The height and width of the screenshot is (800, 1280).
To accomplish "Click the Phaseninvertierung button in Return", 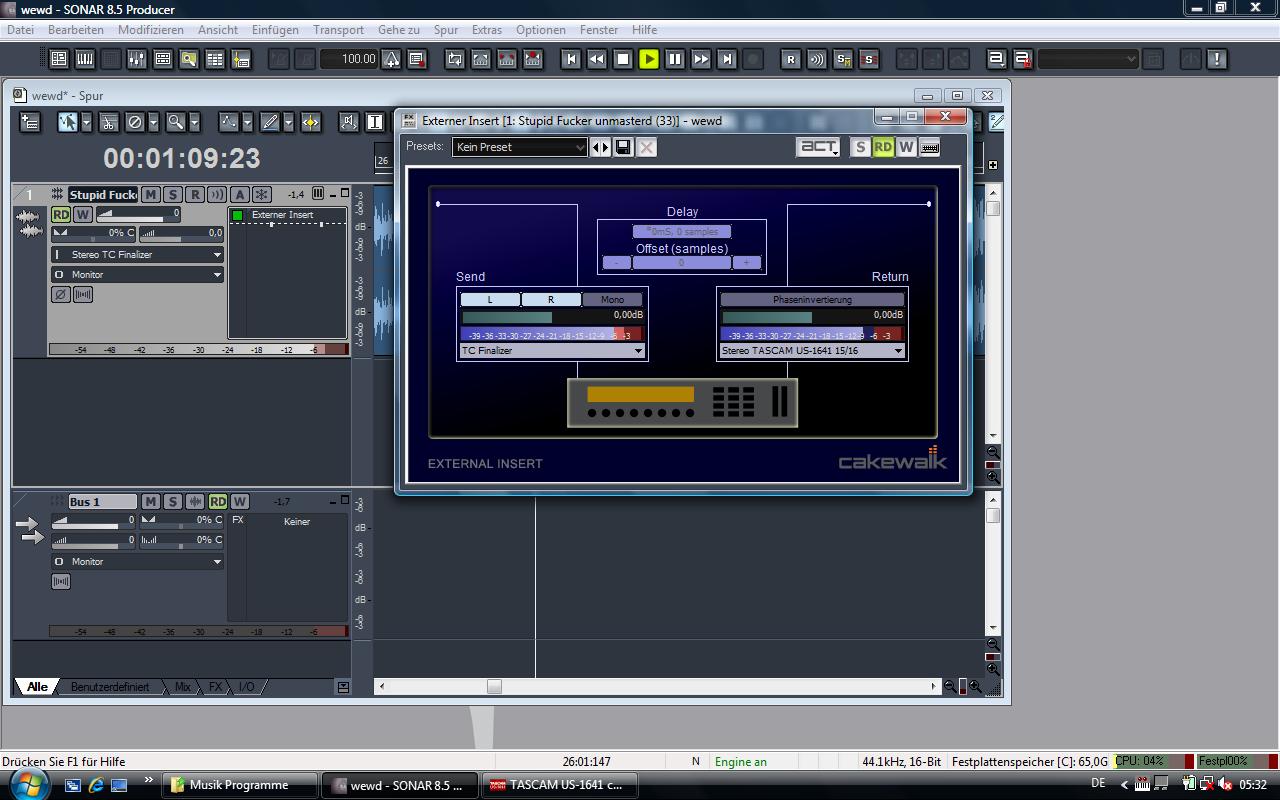I will (x=812, y=299).
